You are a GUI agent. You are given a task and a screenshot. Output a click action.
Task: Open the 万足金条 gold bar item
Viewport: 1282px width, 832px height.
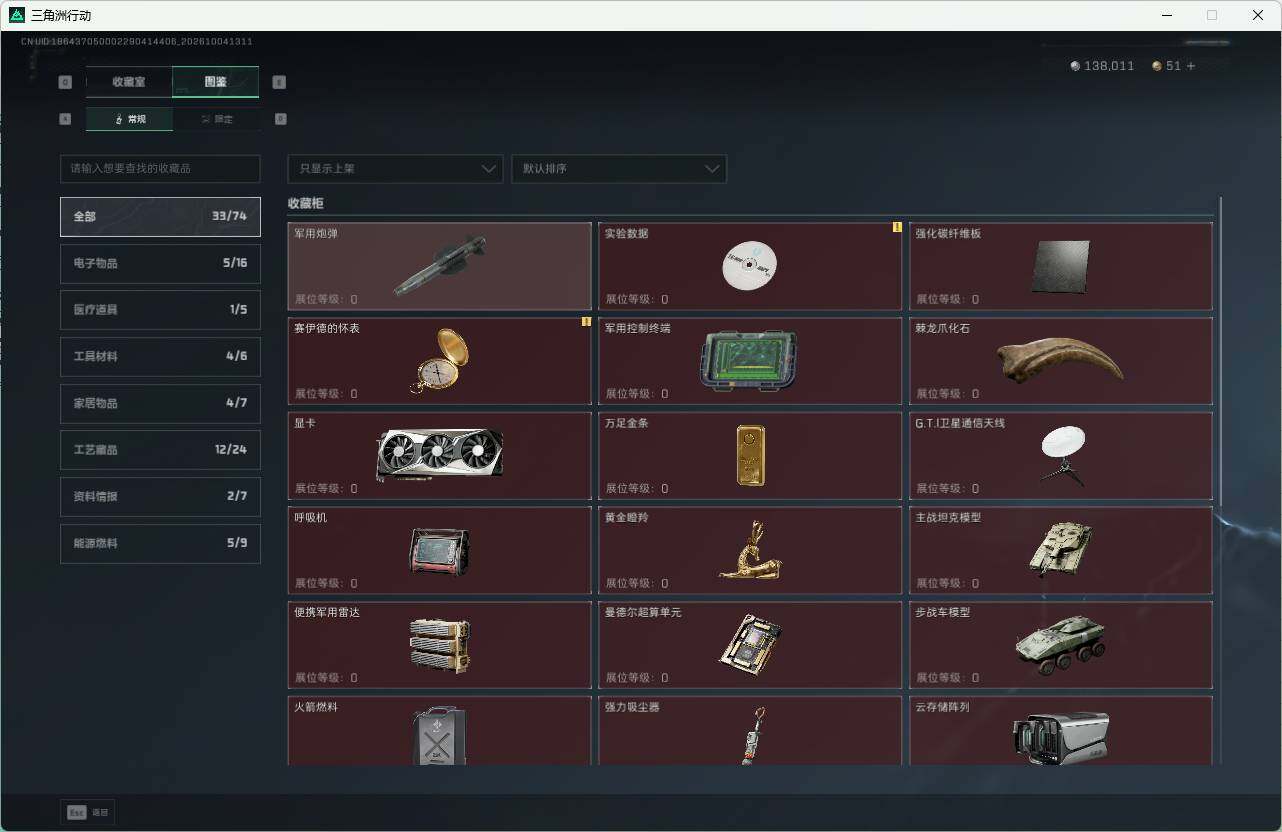coord(750,456)
